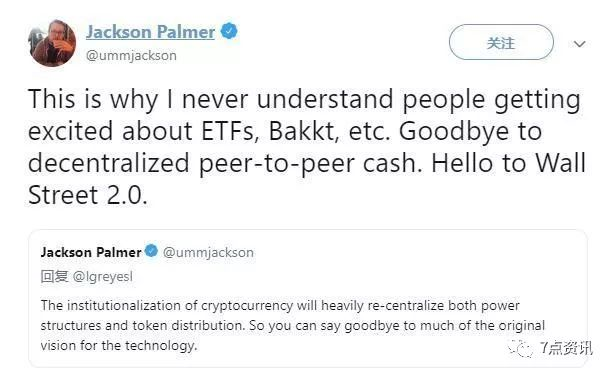The width and height of the screenshot is (612, 375).
Task: Click Jackson Palmer name inside quoted tweet
Action: pos(91,252)
